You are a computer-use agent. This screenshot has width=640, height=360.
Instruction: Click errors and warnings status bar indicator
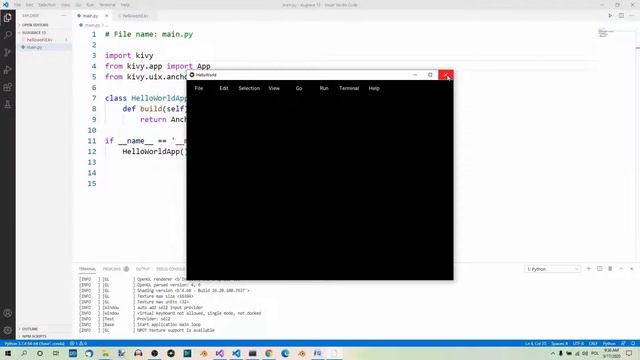click(78, 344)
